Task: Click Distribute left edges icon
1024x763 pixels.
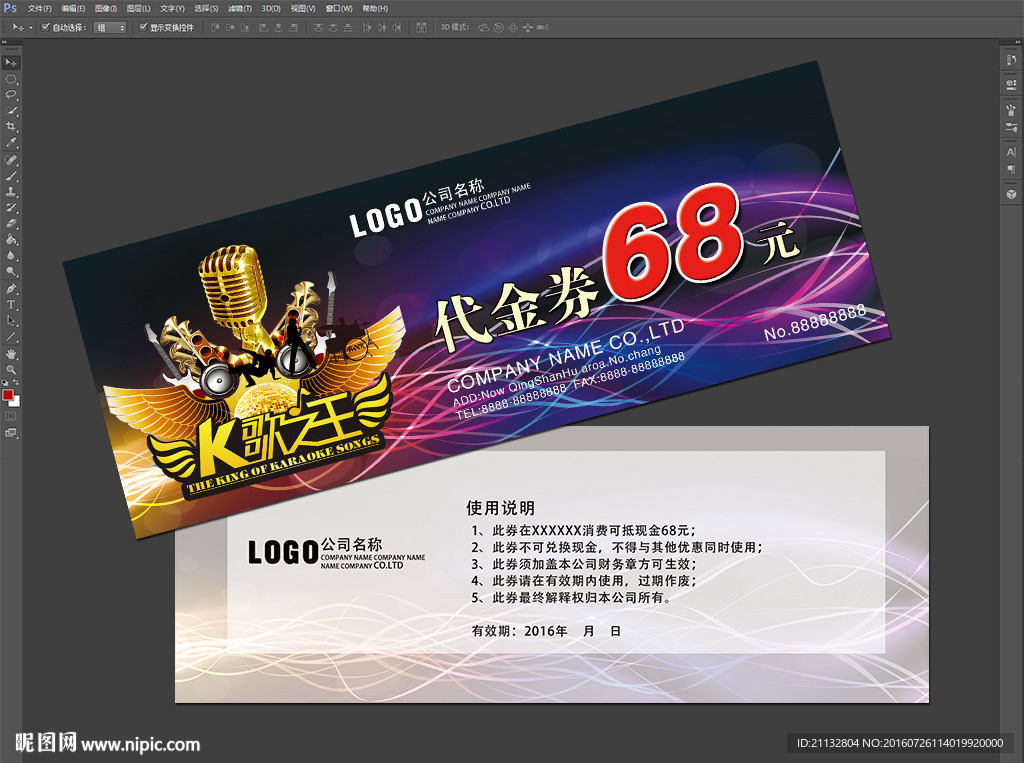Action: [x=367, y=27]
